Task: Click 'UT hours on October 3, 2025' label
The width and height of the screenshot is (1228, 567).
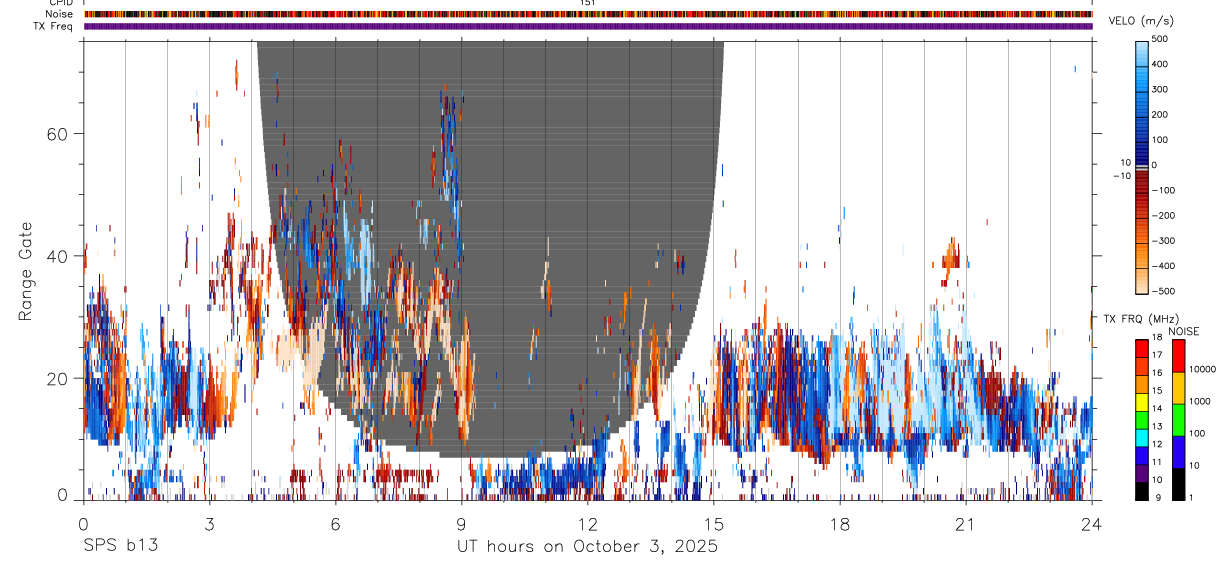Action: (587, 547)
